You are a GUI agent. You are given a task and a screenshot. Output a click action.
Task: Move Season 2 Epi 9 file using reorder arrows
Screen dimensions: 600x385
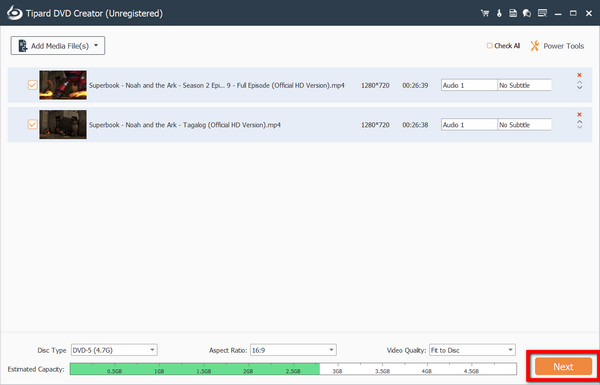[x=579, y=85]
